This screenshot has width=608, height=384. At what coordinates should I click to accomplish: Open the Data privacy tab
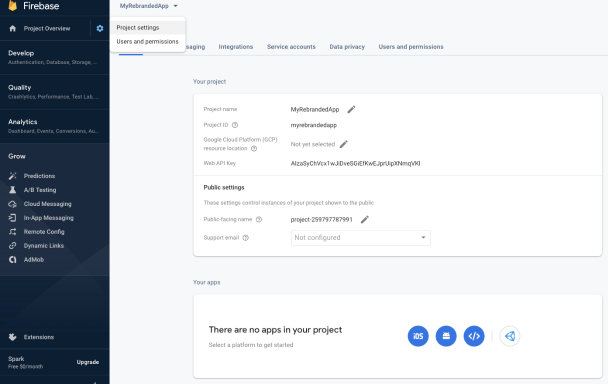coord(347,47)
